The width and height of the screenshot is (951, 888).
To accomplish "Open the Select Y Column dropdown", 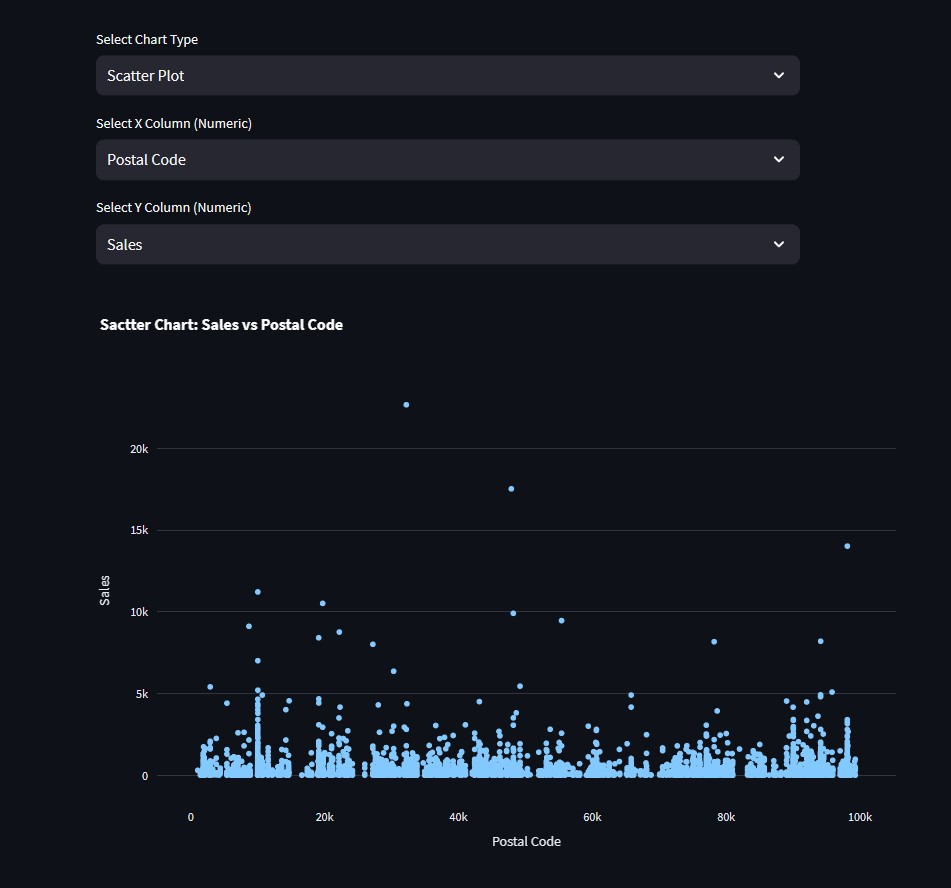I will [447, 244].
